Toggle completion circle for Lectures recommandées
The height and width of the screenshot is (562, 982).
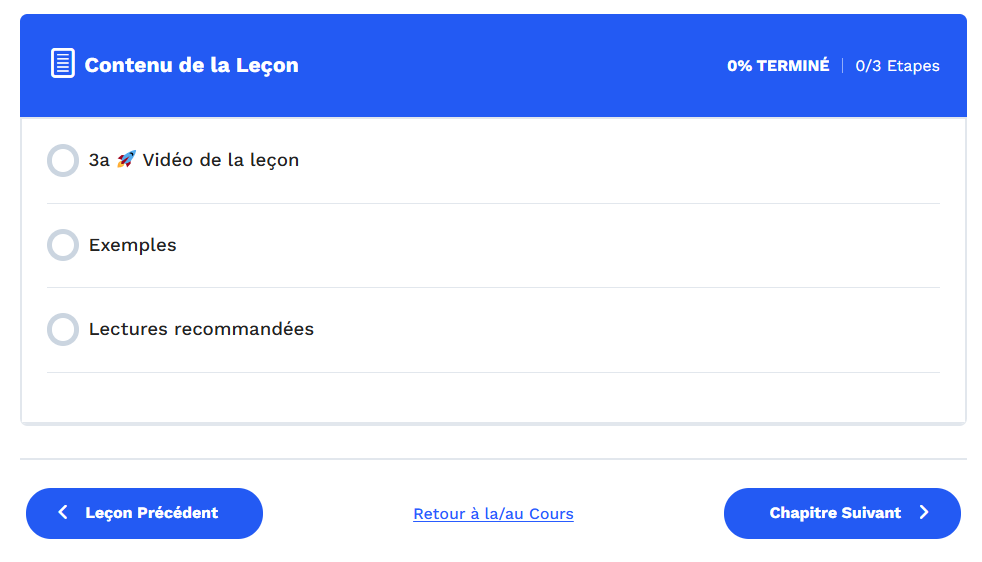pos(63,330)
